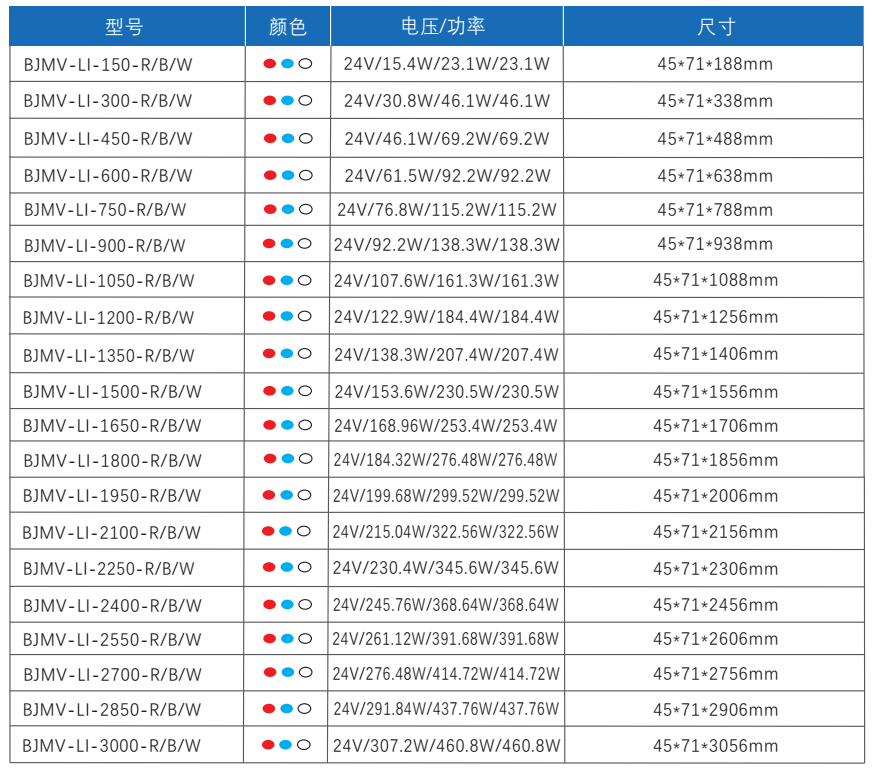This screenshot has height=773, width=872.
Task: Select model BJMV-LI-300-R/B/W
Action: [x=108, y=101]
